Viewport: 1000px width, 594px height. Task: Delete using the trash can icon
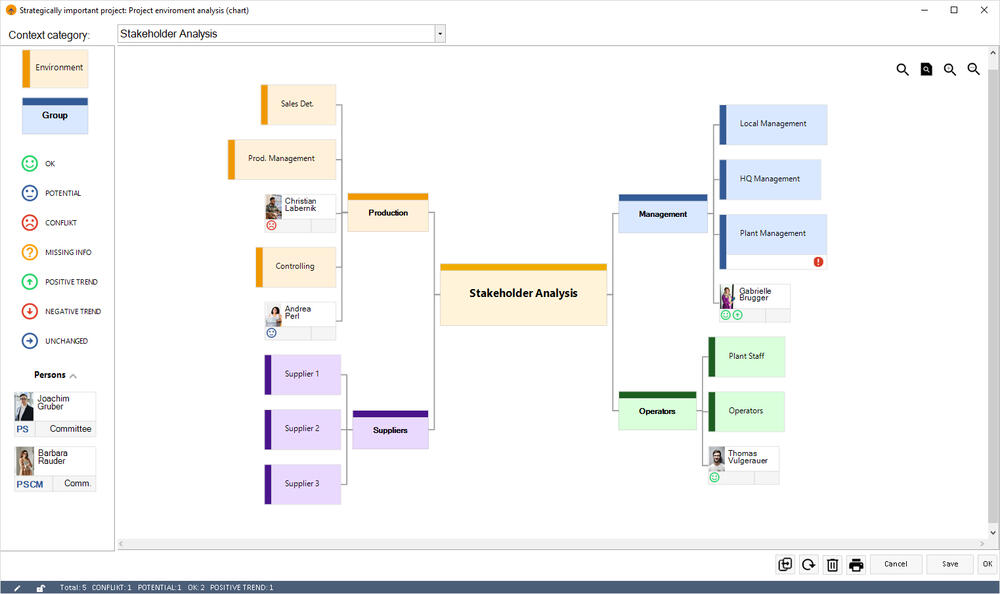[x=832, y=564]
